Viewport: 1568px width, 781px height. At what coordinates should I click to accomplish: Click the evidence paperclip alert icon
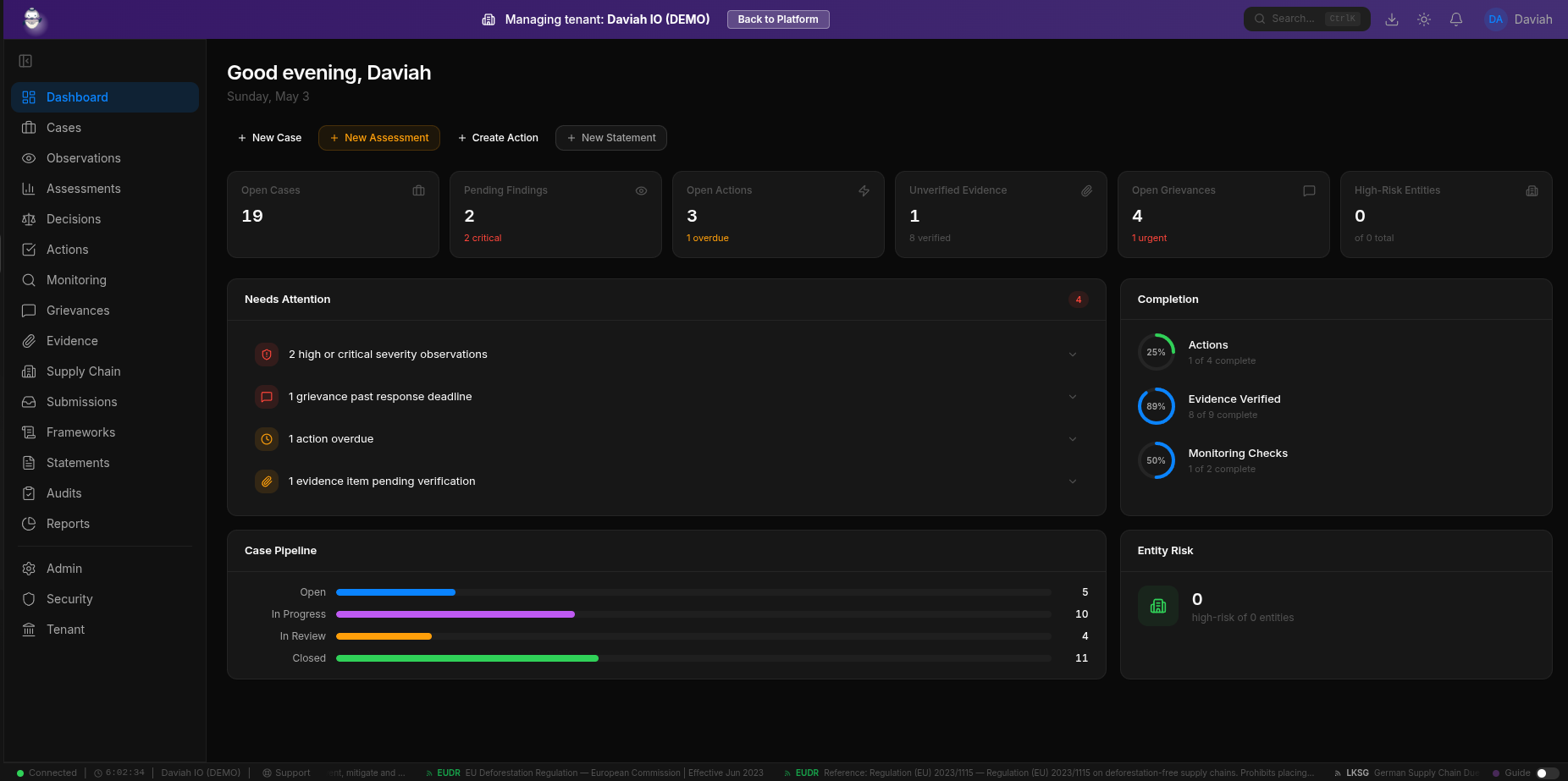pos(267,481)
